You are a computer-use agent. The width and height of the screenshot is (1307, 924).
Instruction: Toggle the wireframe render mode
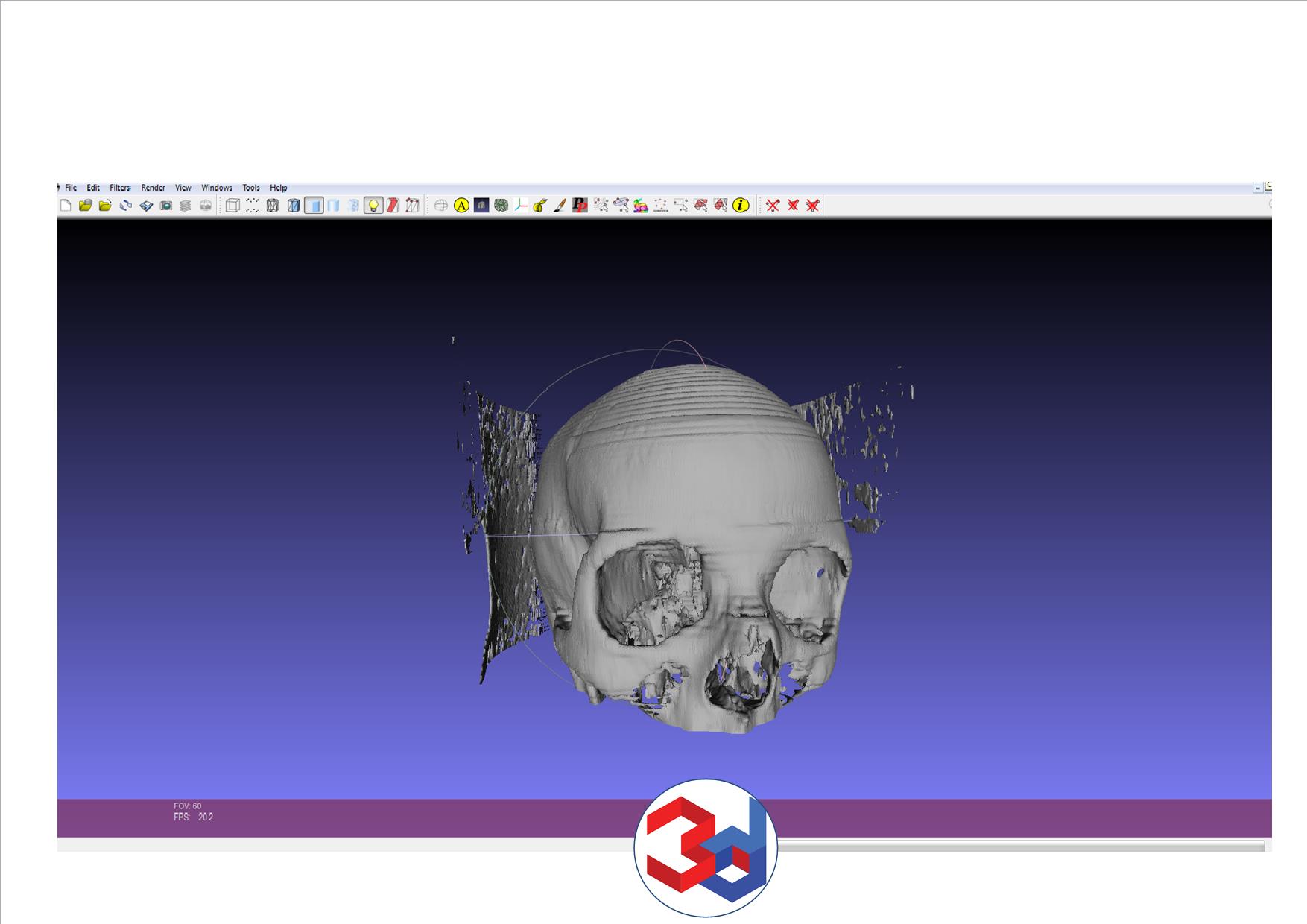click(x=273, y=206)
